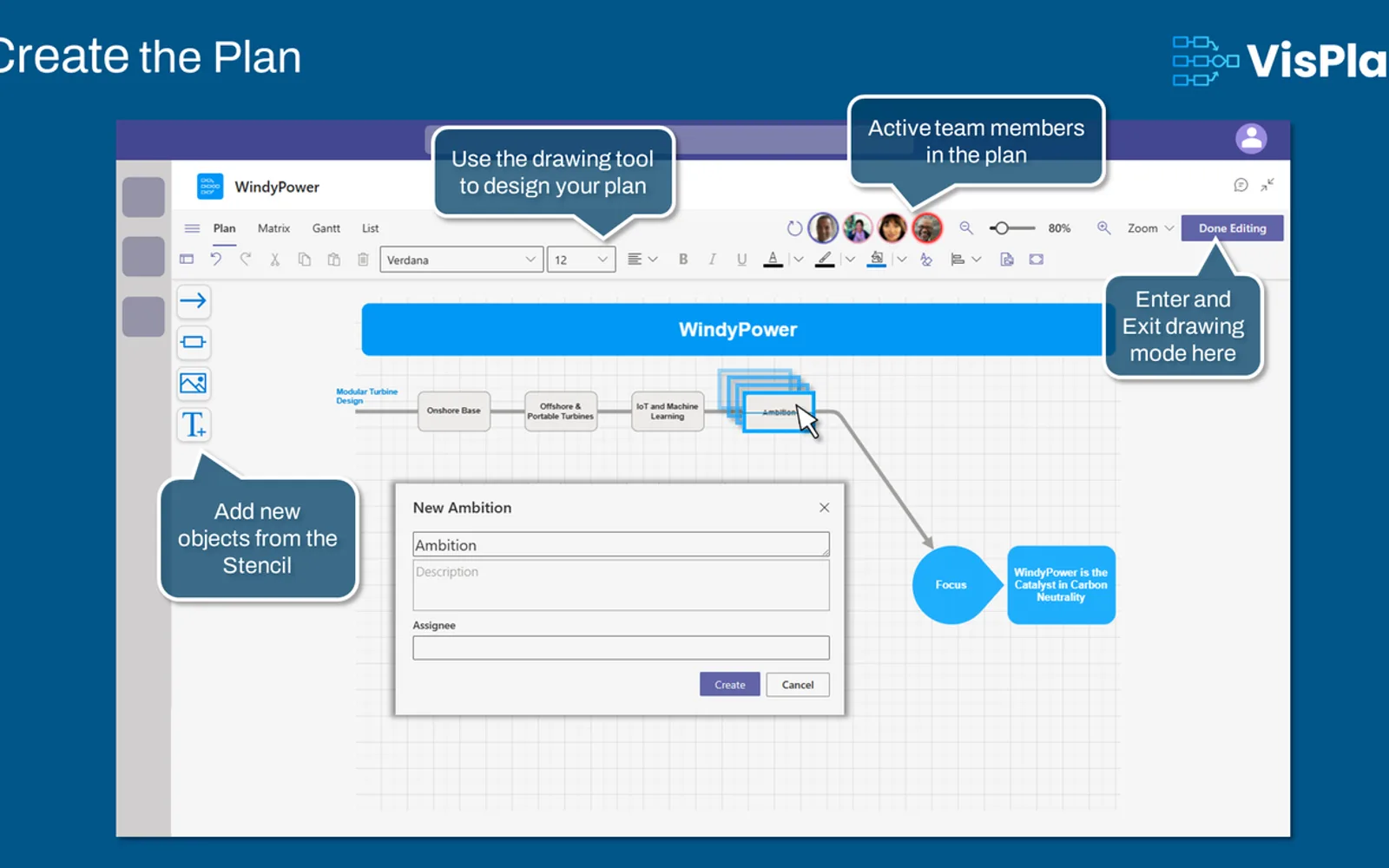Toggle bold formatting
The image size is (1389, 868).
[683, 259]
